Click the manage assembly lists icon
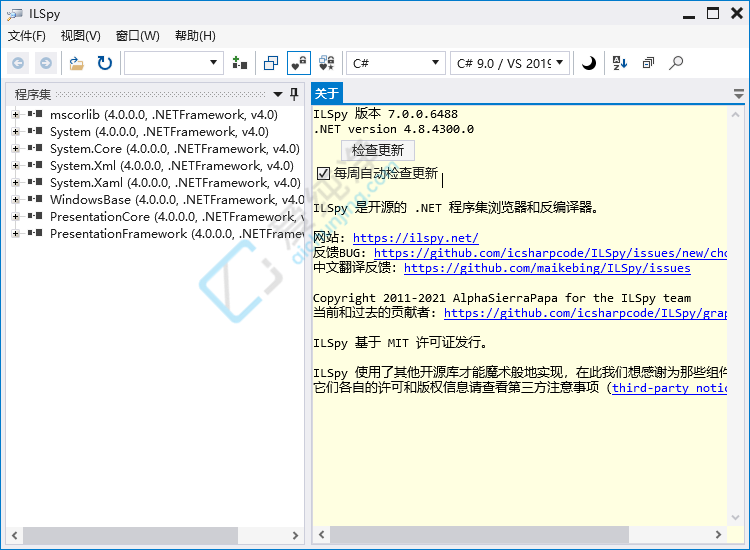The width and height of the screenshot is (750, 550). (240, 63)
